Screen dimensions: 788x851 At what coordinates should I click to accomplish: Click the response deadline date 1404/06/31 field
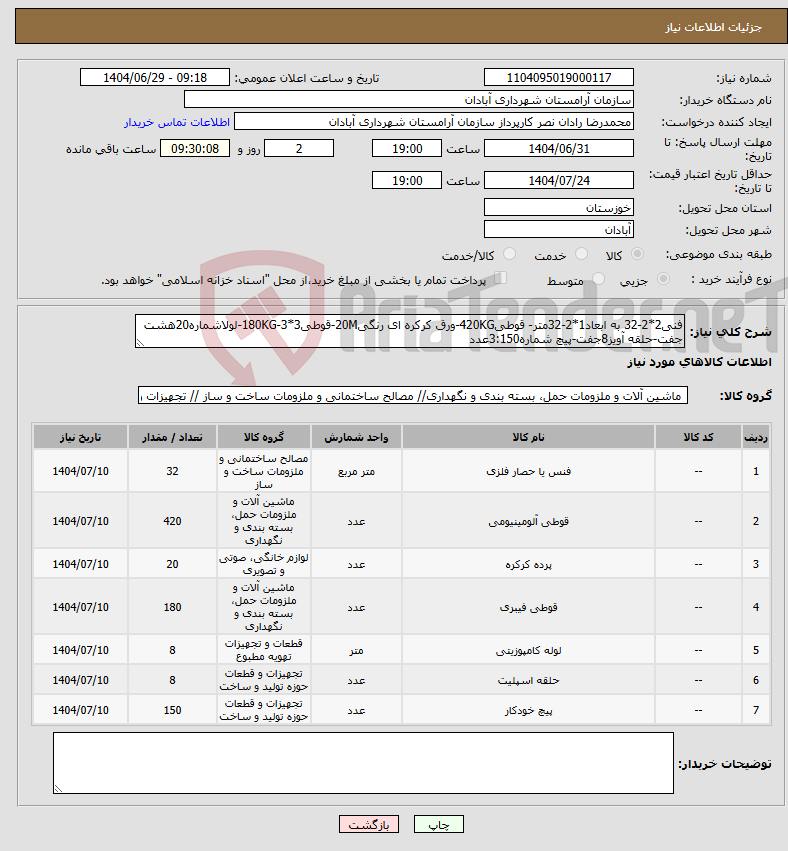tap(558, 148)
